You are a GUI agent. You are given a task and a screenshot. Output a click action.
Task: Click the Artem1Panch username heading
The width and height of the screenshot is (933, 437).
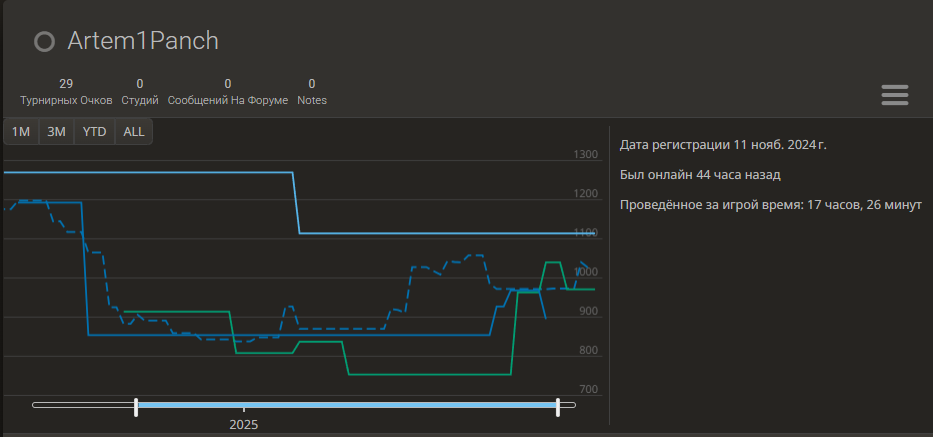pyautogui.click(x=143, y=41)
